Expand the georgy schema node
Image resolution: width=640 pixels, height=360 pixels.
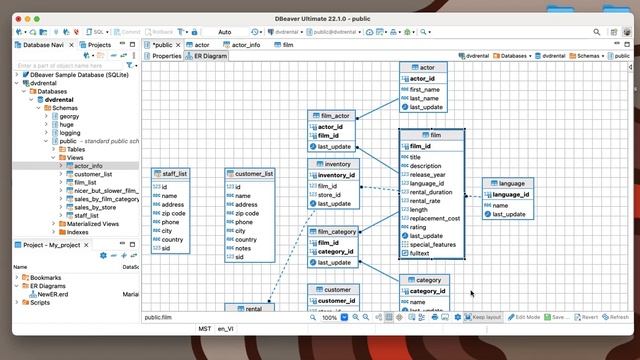pyautogui.click(x=46, y=116)
